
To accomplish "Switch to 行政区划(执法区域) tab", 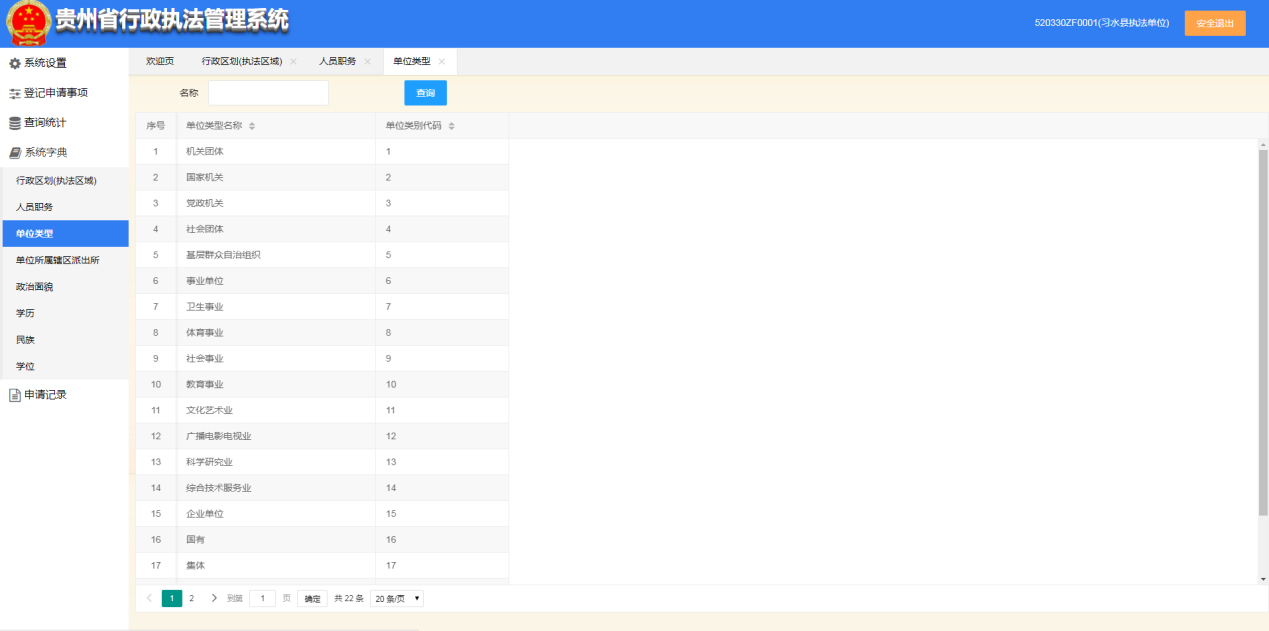I will pyautogui.click(x=241, y=62).
